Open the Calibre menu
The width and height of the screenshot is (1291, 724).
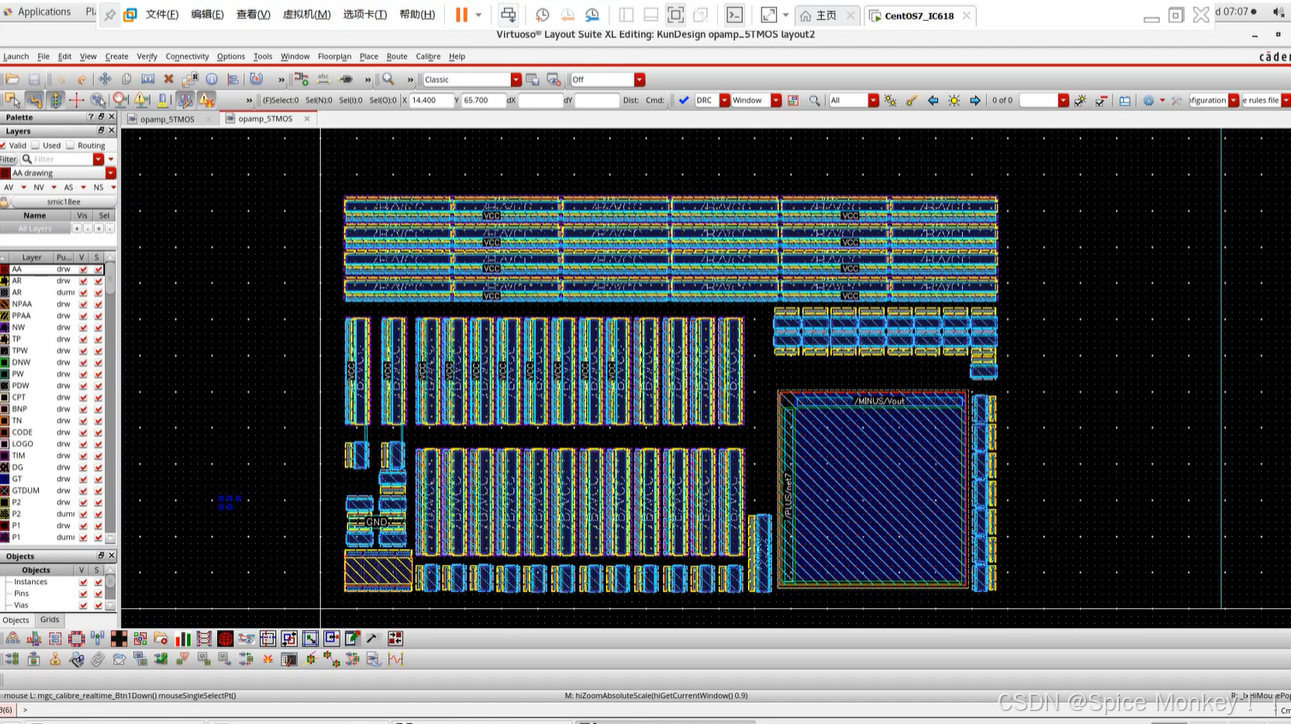coord(428,57)
